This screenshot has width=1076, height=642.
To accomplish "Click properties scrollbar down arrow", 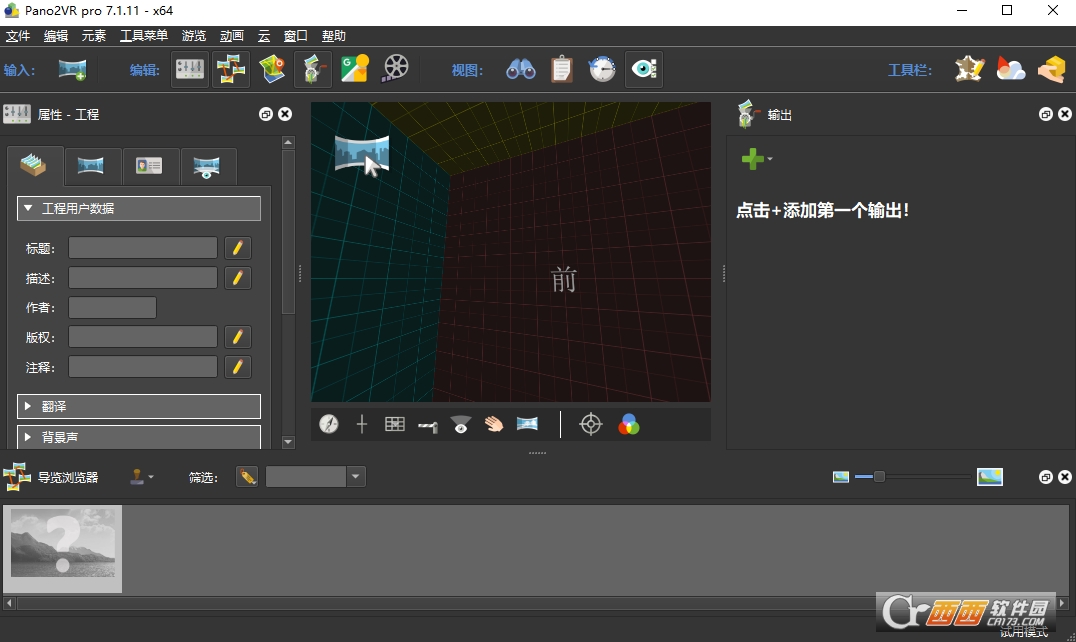I will pos(288,442).
